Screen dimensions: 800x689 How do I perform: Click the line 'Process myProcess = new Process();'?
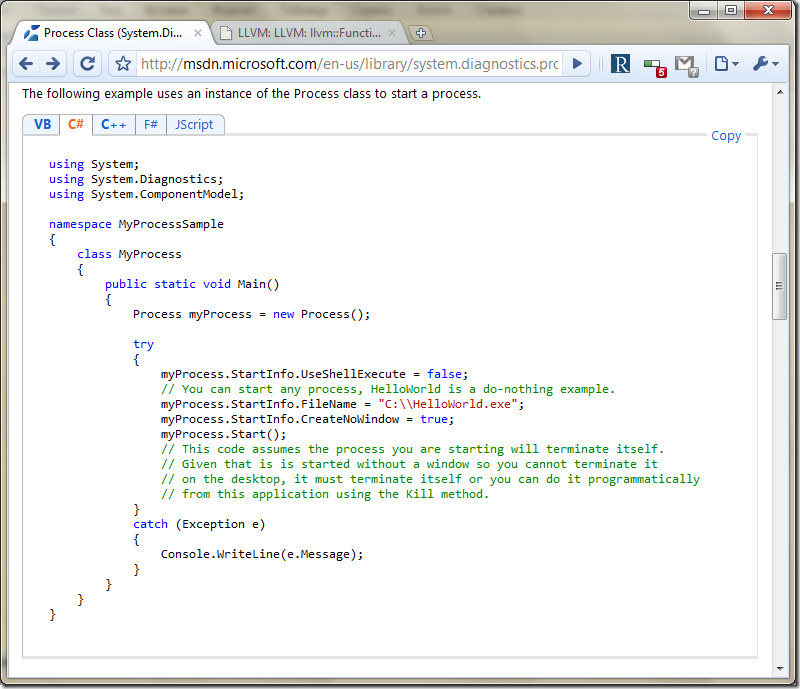[252, 314]
